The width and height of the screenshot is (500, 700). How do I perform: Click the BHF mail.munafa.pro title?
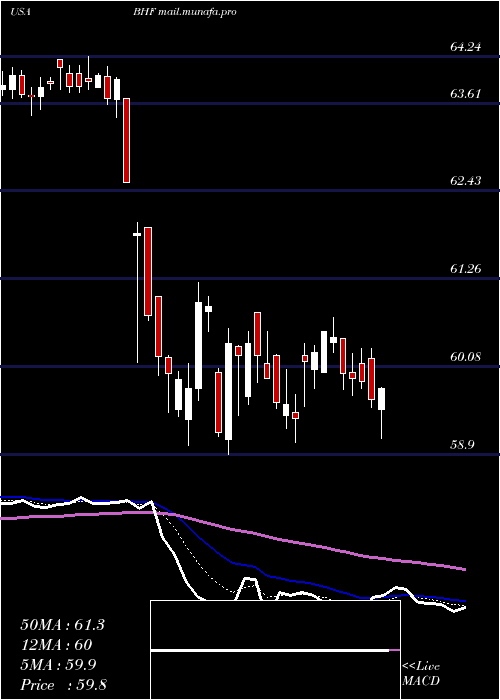[x=184, y=12]
